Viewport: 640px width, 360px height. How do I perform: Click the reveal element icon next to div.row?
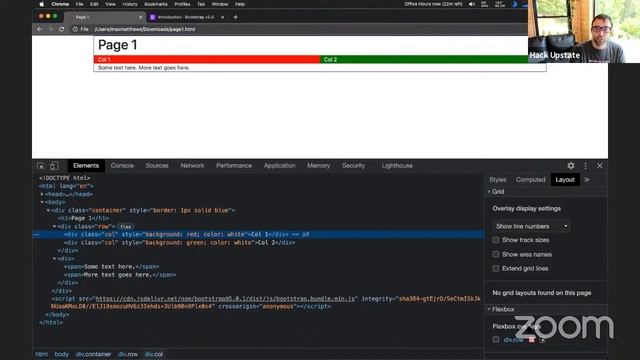click(542, 340)
